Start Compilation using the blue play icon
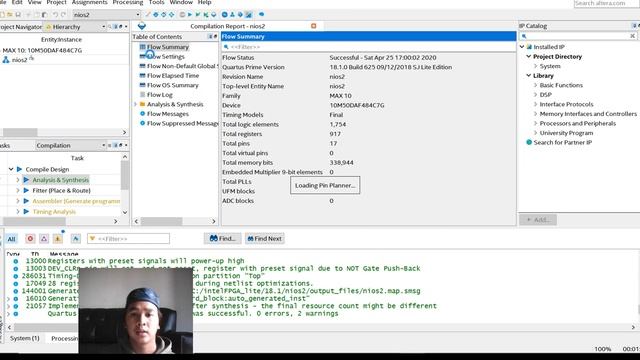 [x=190, y=15]
